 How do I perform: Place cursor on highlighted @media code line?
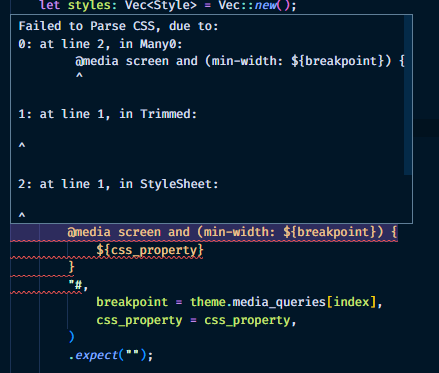click(232, 232)
